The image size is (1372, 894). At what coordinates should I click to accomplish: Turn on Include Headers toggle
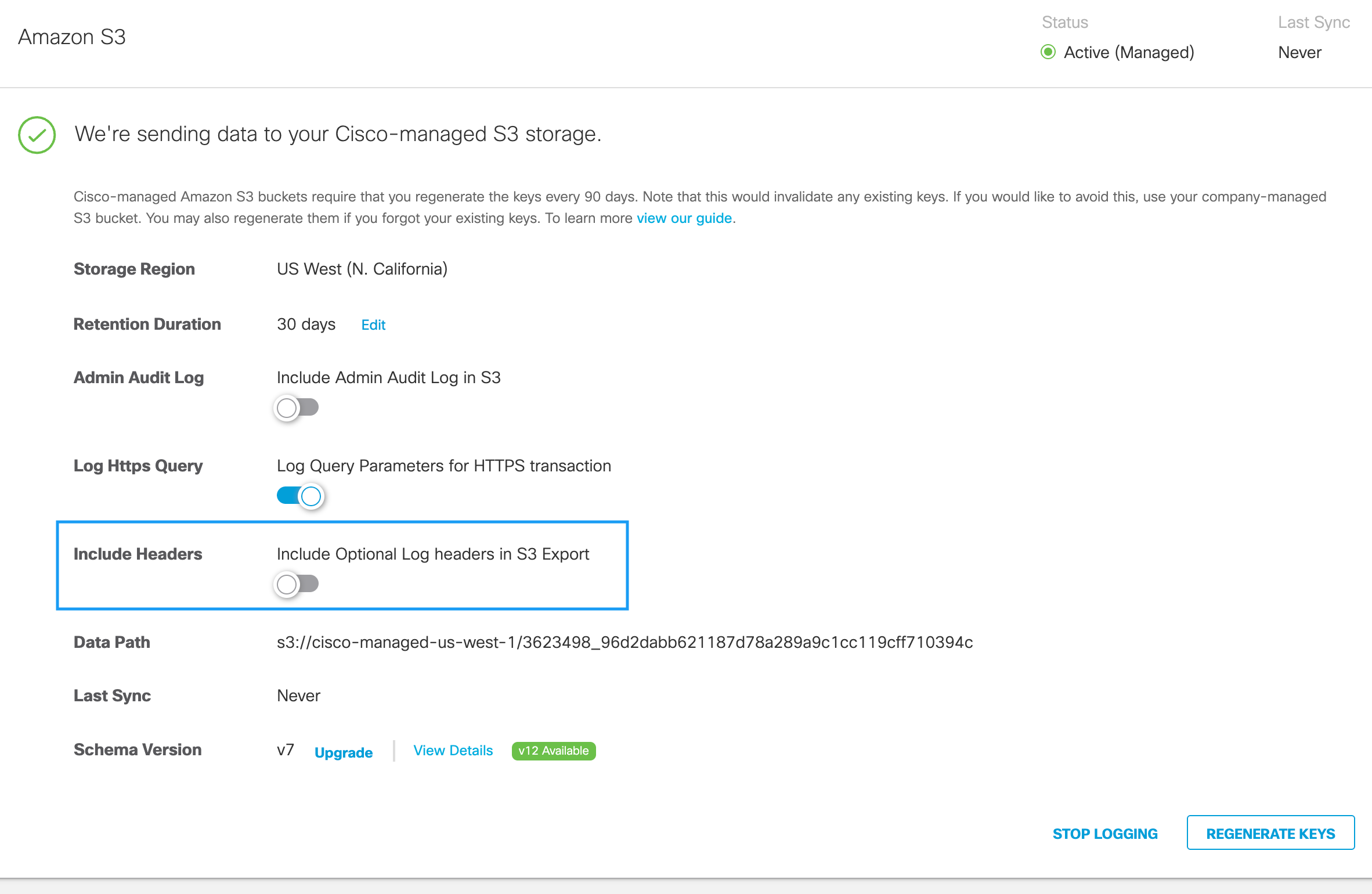pos(297,584)
